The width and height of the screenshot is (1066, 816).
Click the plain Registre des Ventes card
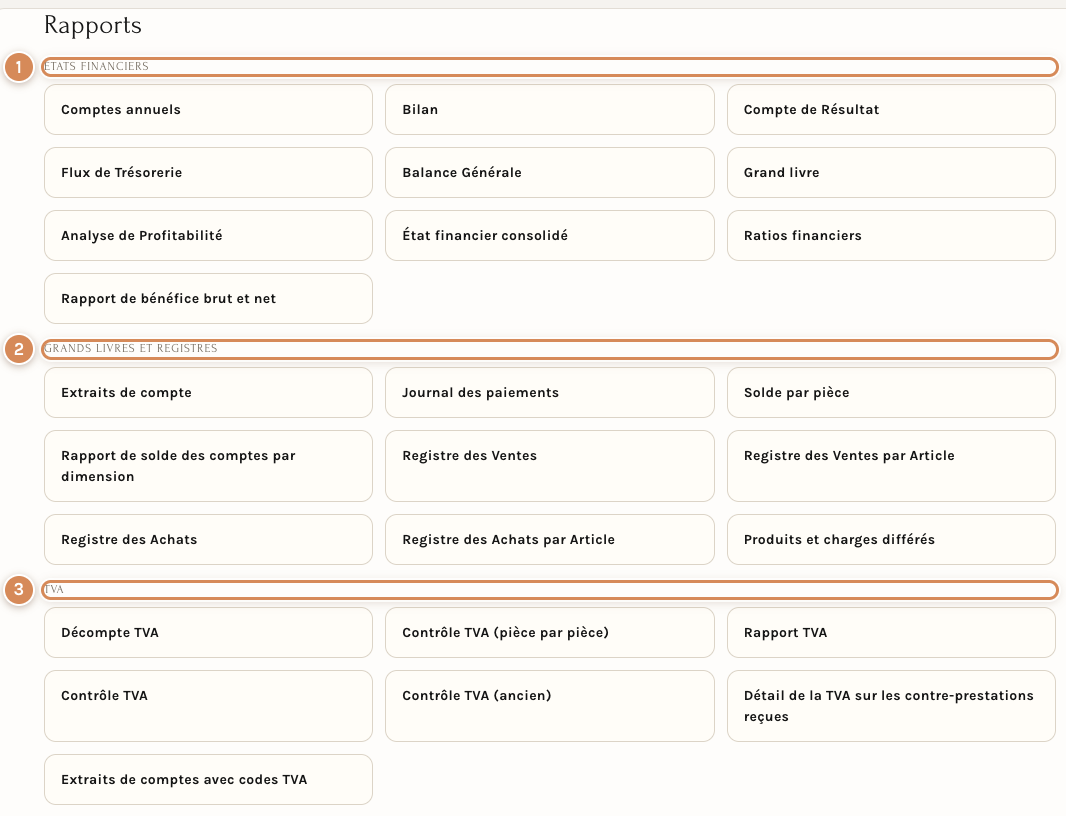point(549,466)
